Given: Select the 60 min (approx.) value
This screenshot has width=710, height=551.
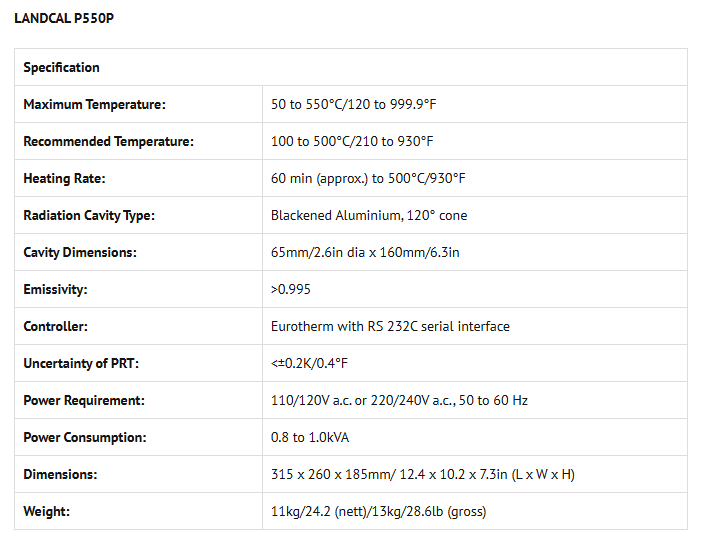Looking at the screenshot, I should click(x=368, y=179).
